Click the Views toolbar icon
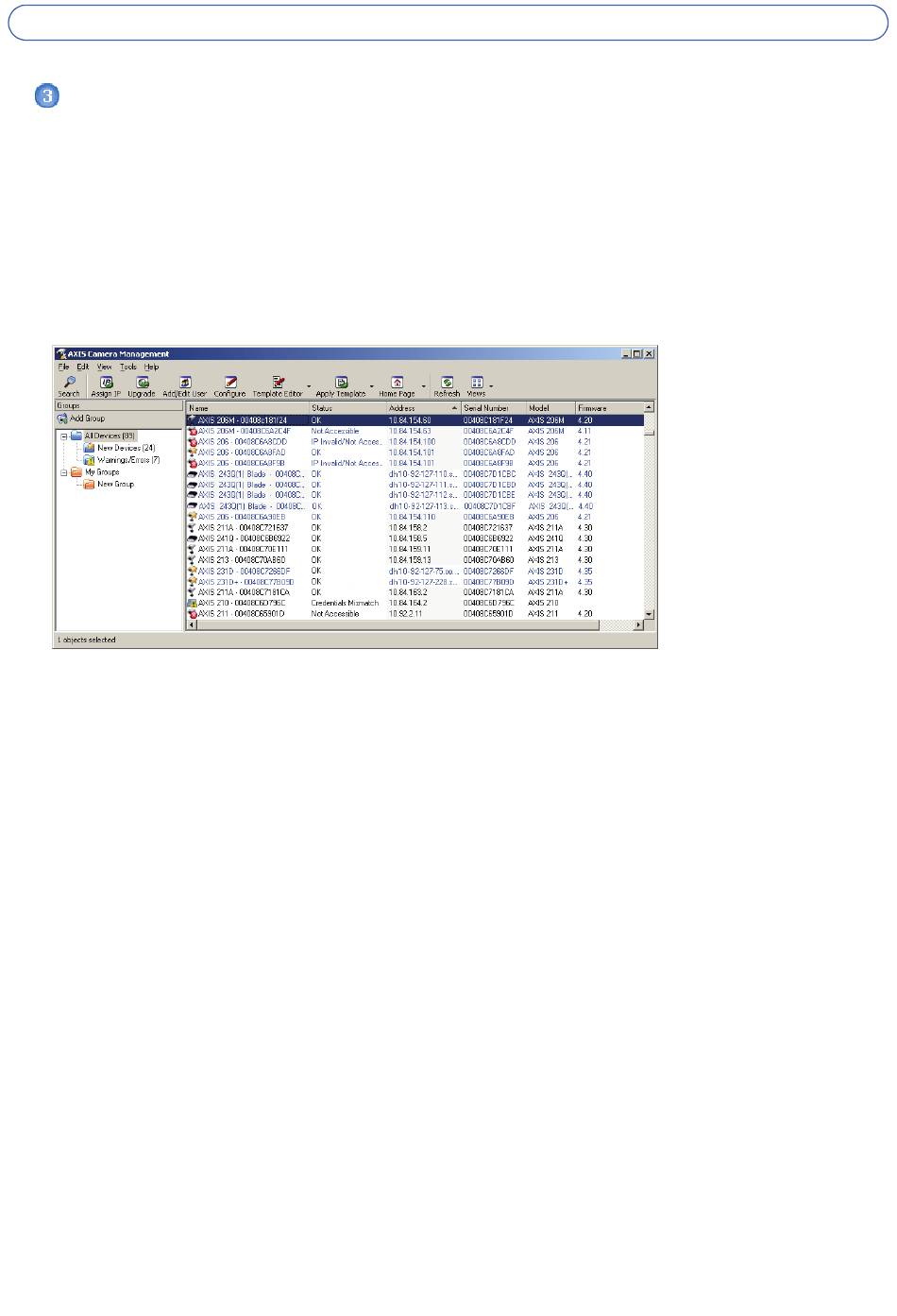The width and height of the screenshot is (897, 1316). tap(476, 383)
